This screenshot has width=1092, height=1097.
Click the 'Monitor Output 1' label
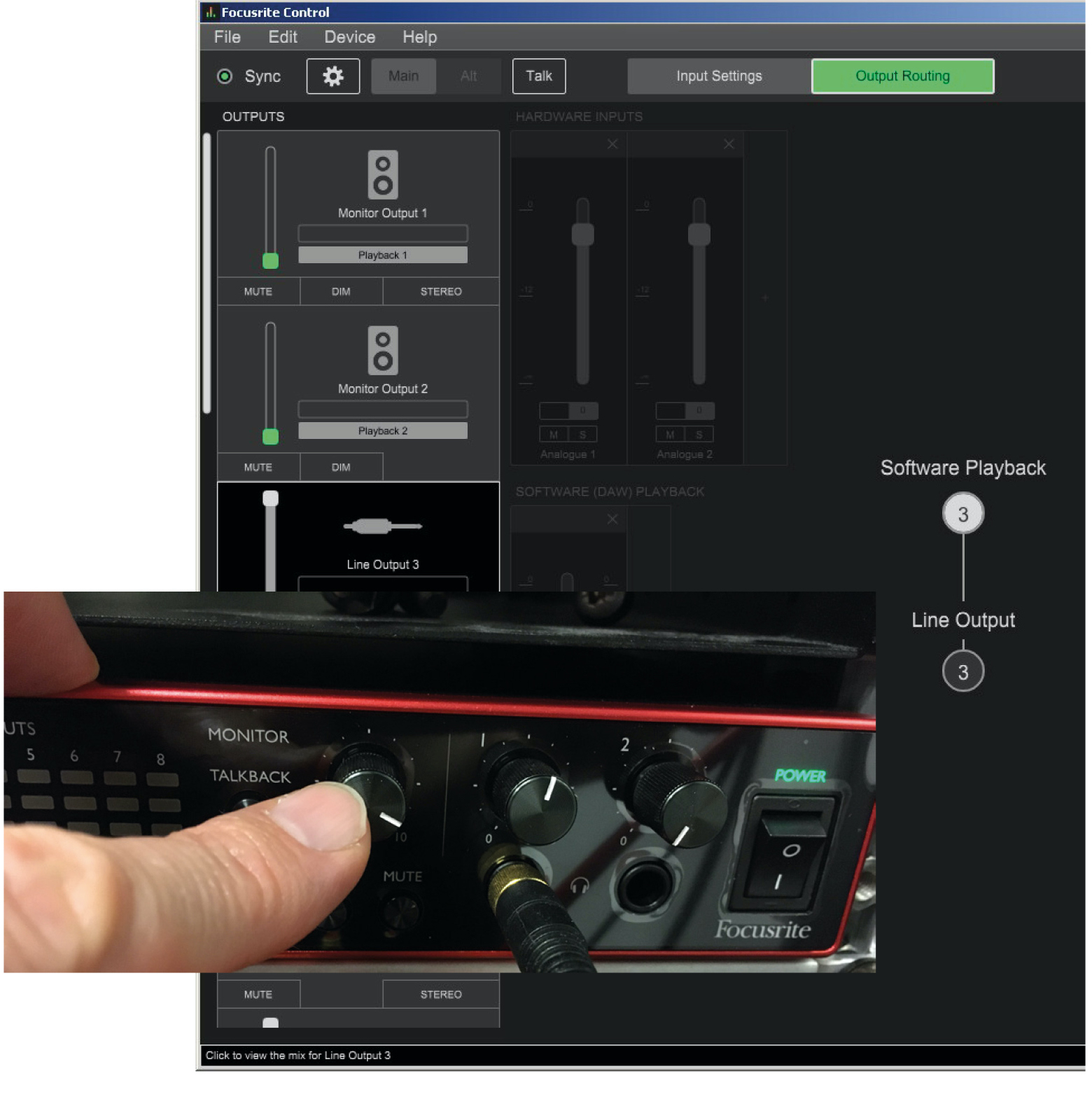point(383,213)
